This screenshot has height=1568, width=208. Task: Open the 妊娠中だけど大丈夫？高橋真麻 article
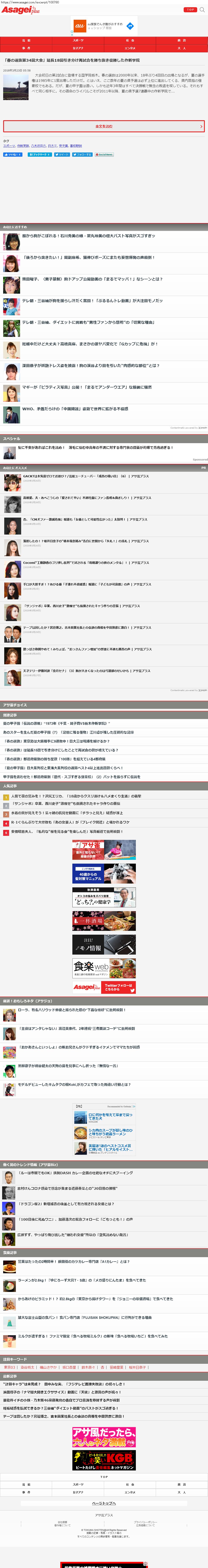90,344
